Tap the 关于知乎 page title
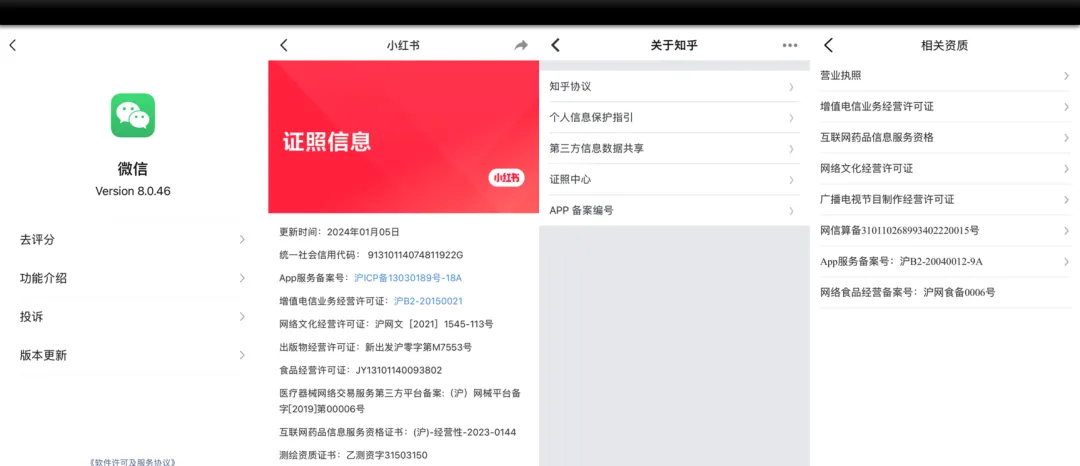 674,45
